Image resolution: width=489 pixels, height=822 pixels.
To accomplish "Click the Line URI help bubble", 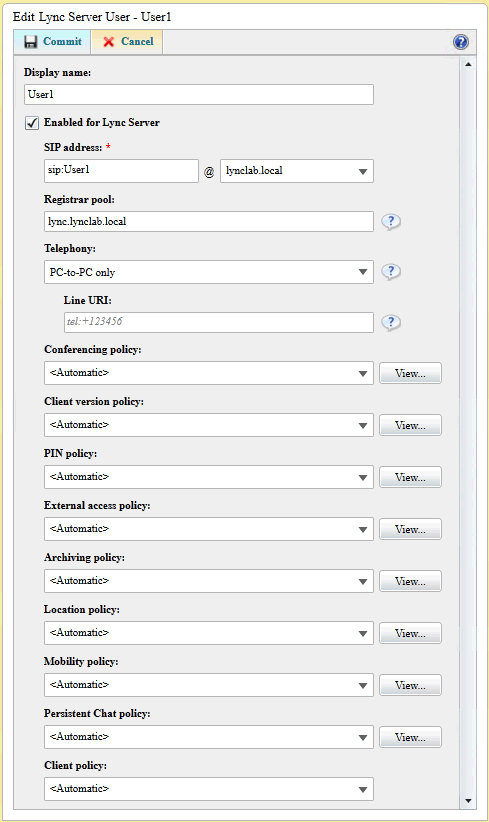I will pyautogui.click(x=390, y=322).
